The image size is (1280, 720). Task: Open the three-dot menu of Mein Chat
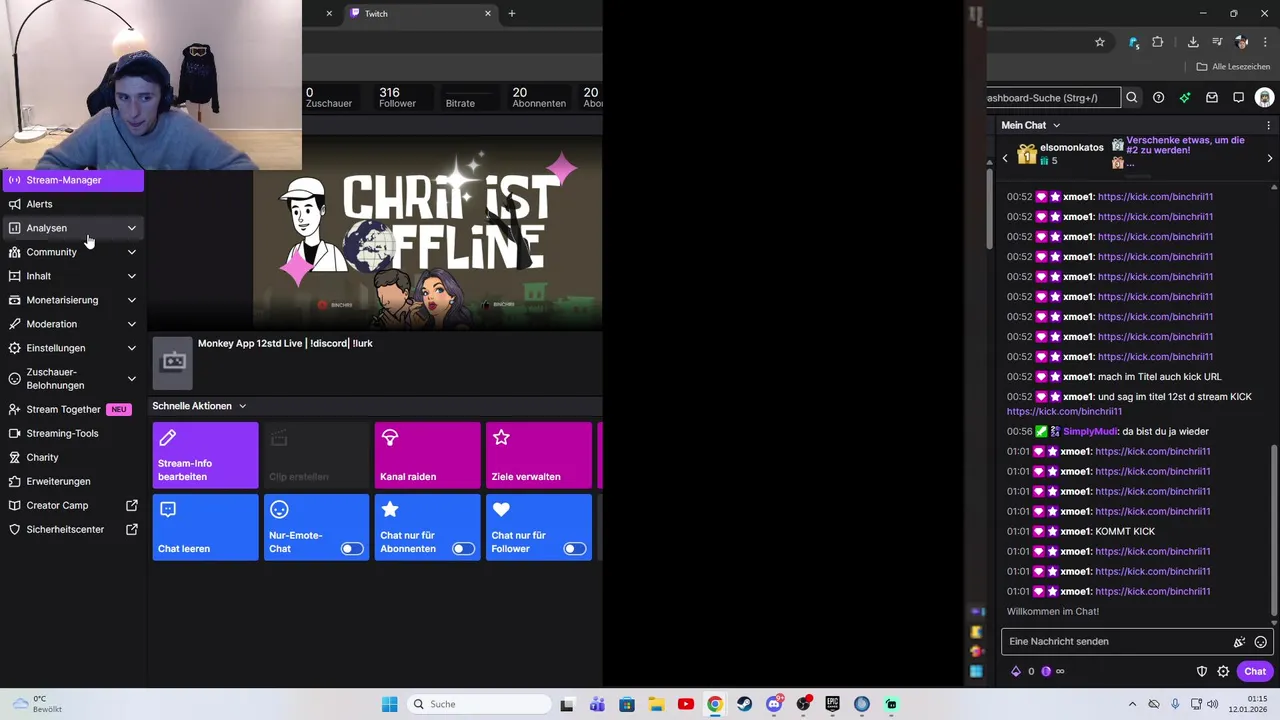click(1269, 125)
